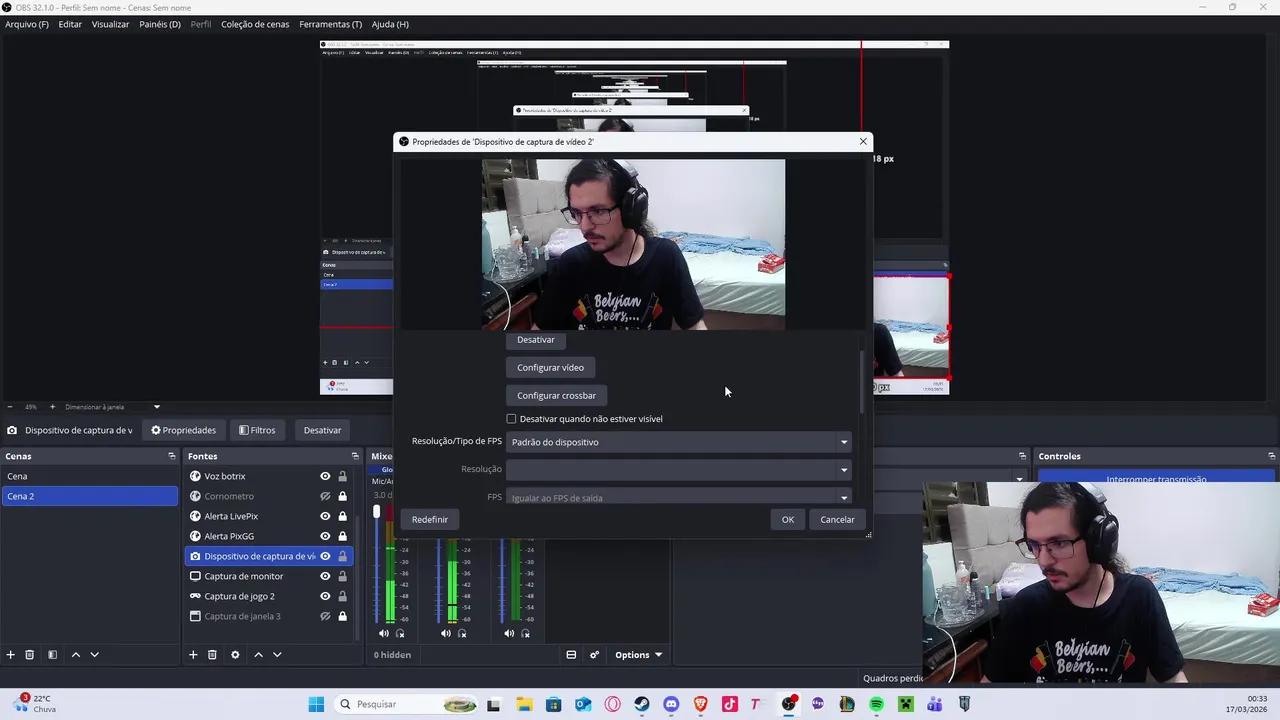Add a new source in Fontes panel

[x=193, y=655]
